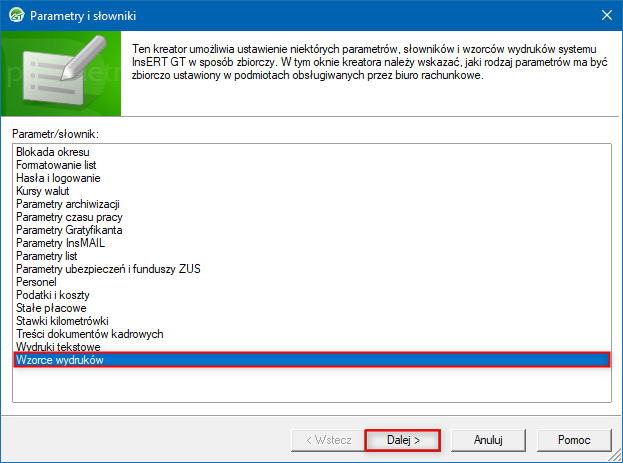Click the notepad and pencil banner image
Image resolution: width=623 pixels, height=463 pixels.
pos(61,74)
